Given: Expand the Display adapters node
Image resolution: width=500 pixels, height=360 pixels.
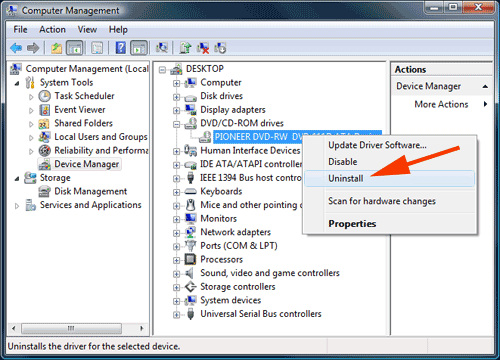Looking at the screenshot, I should pos(176,110).
